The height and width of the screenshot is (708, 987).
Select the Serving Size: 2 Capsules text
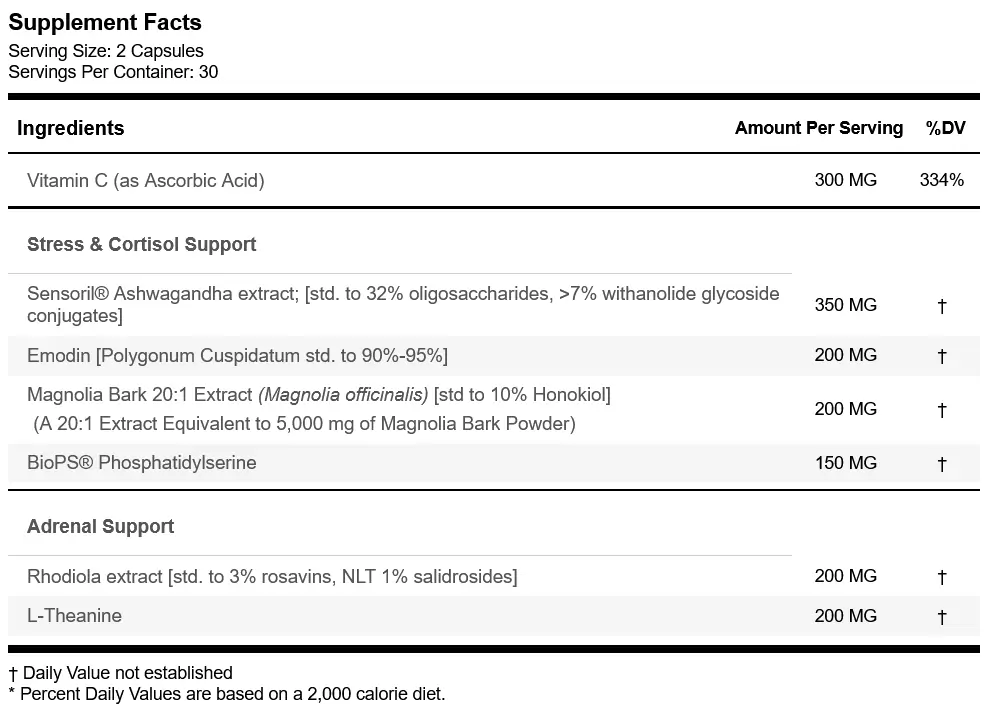point(106,51)
